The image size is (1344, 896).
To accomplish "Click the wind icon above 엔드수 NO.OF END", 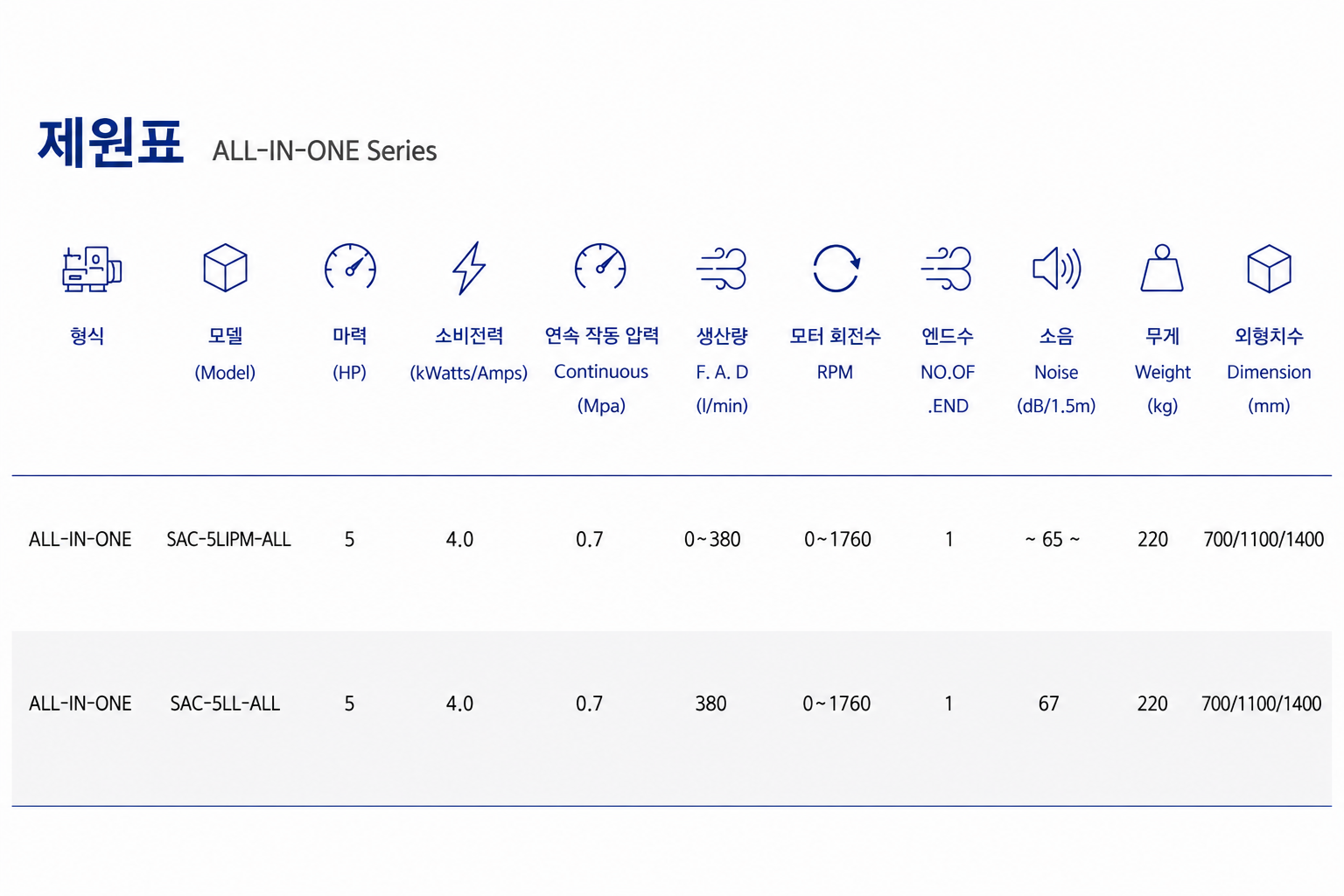I will 947,269.
